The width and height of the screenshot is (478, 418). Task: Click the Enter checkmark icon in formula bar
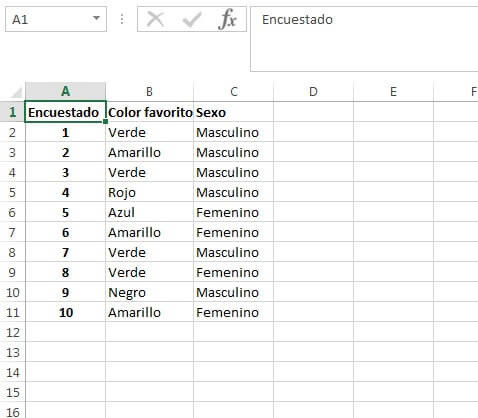tap(192, 19)
